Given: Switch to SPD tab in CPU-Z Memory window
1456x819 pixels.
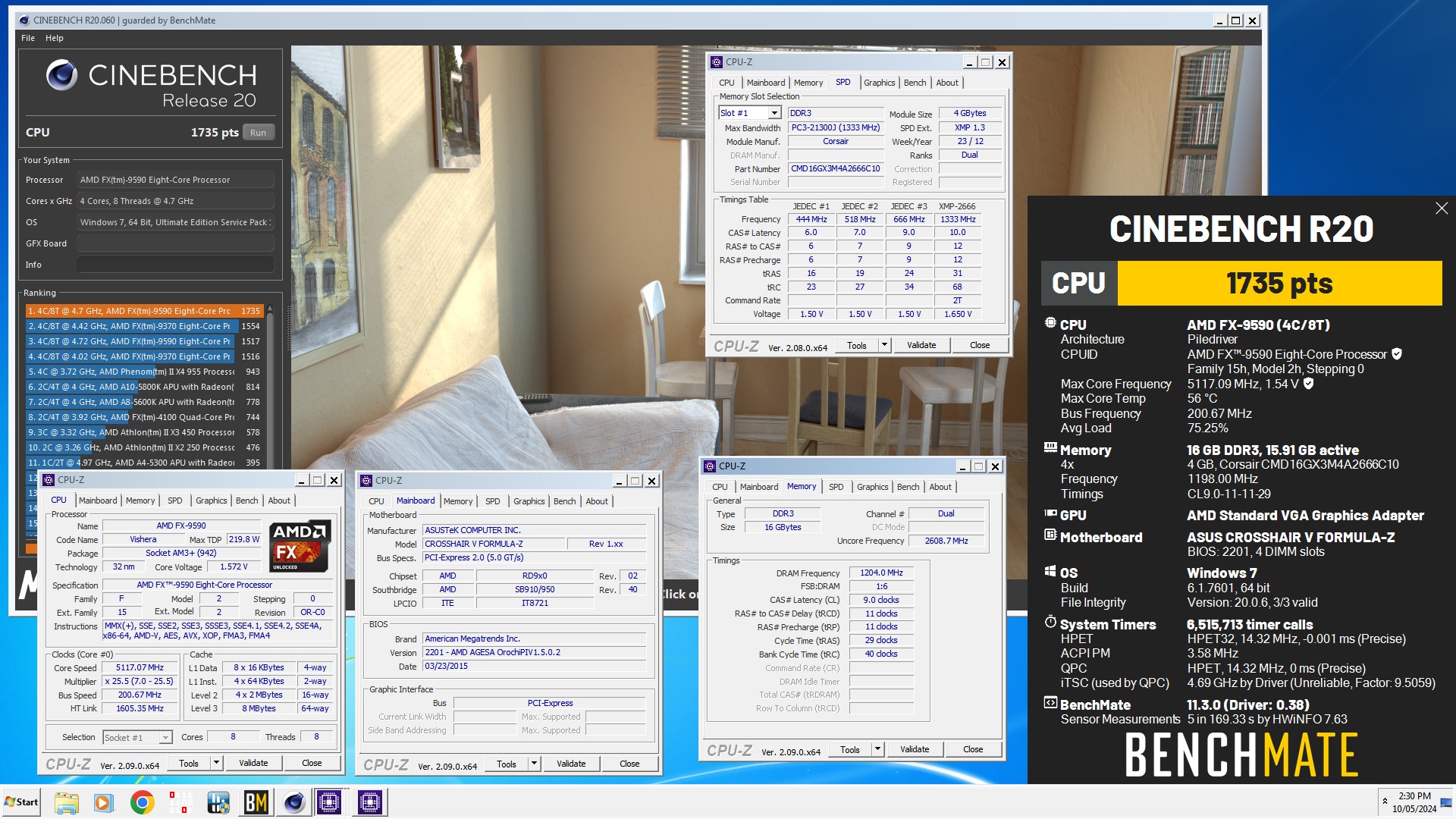Looking at the screenshot, I should click(836, 487).
